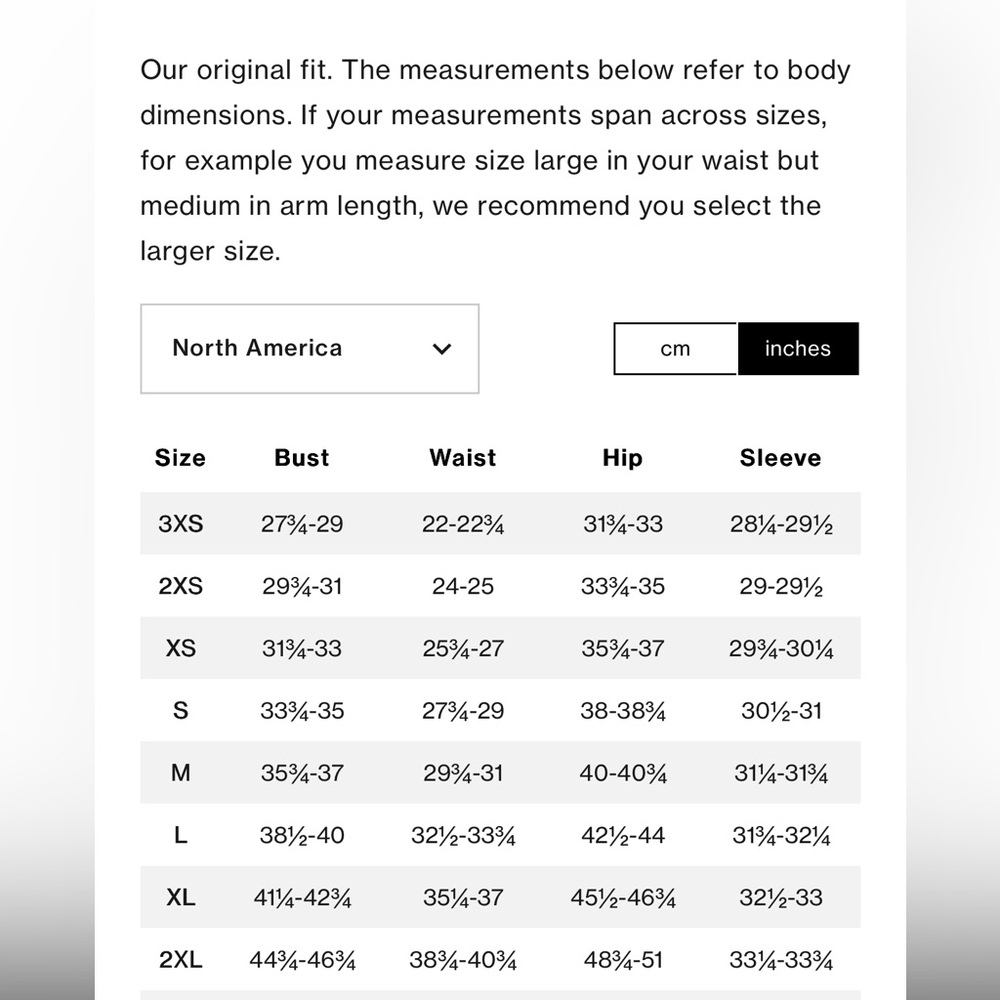Select the 3XS size row
Image resolution: width=1000 pixels, height=1000 pixels.
click(x=500, y=524)
